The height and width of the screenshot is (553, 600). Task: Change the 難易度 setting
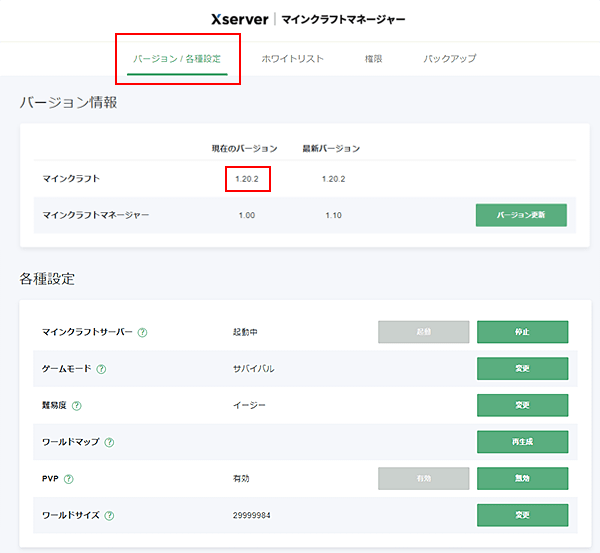pyautogui.click(x=522, y=405)
